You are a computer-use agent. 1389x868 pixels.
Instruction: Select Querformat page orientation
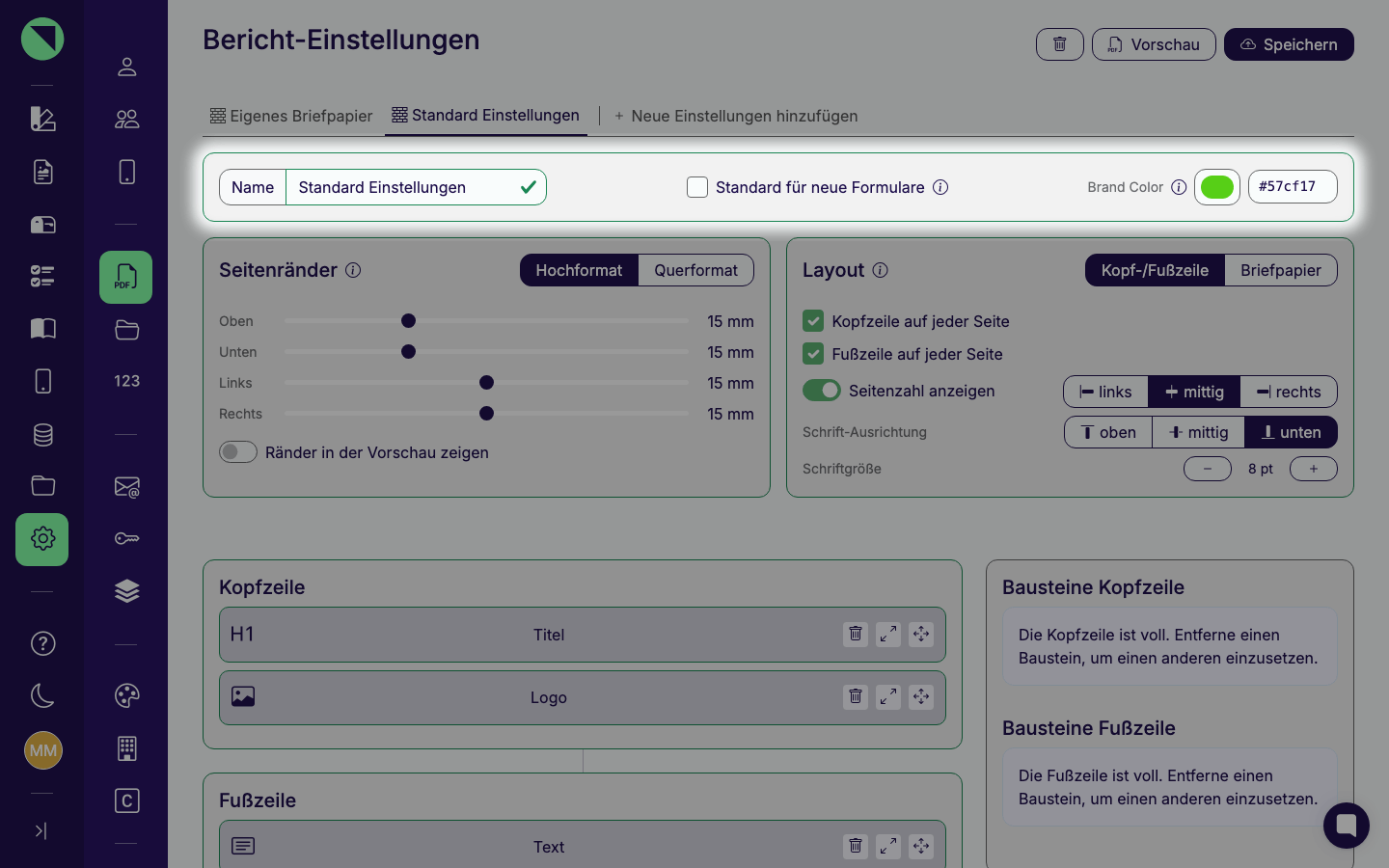point(695,270)
